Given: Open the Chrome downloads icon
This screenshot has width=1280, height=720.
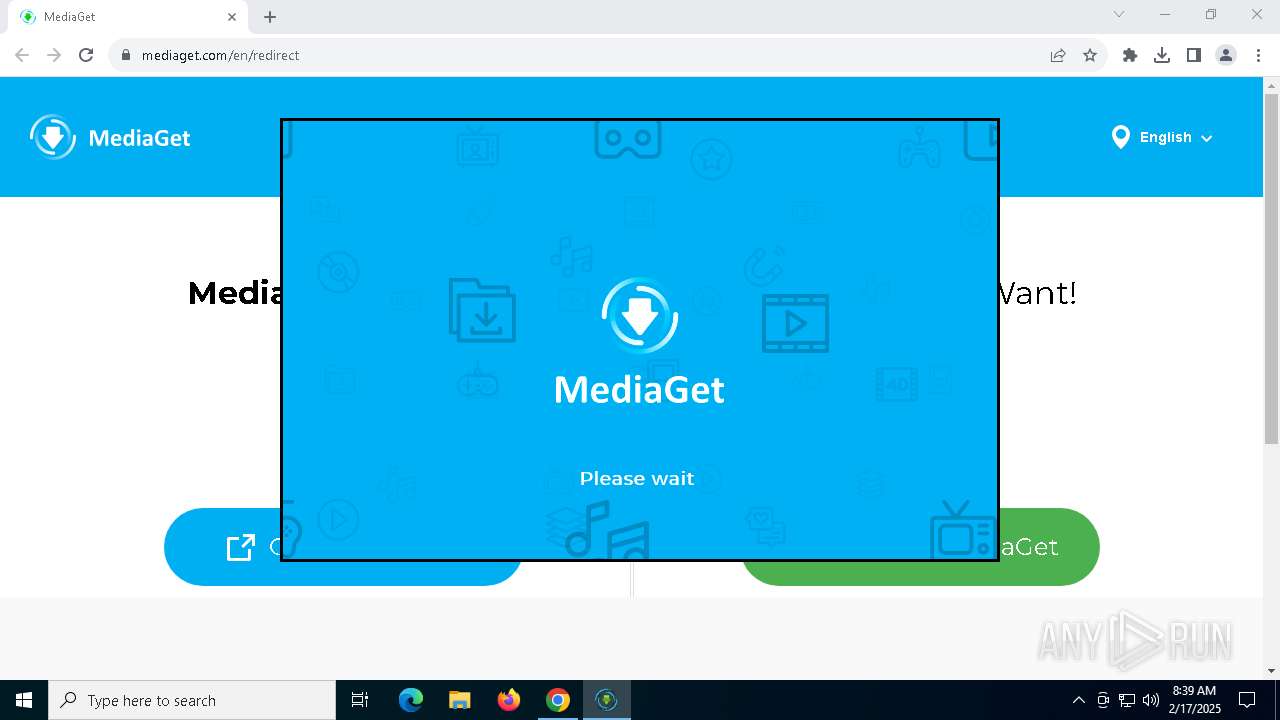Looking at the screenshot, I should pos(1162,55).
